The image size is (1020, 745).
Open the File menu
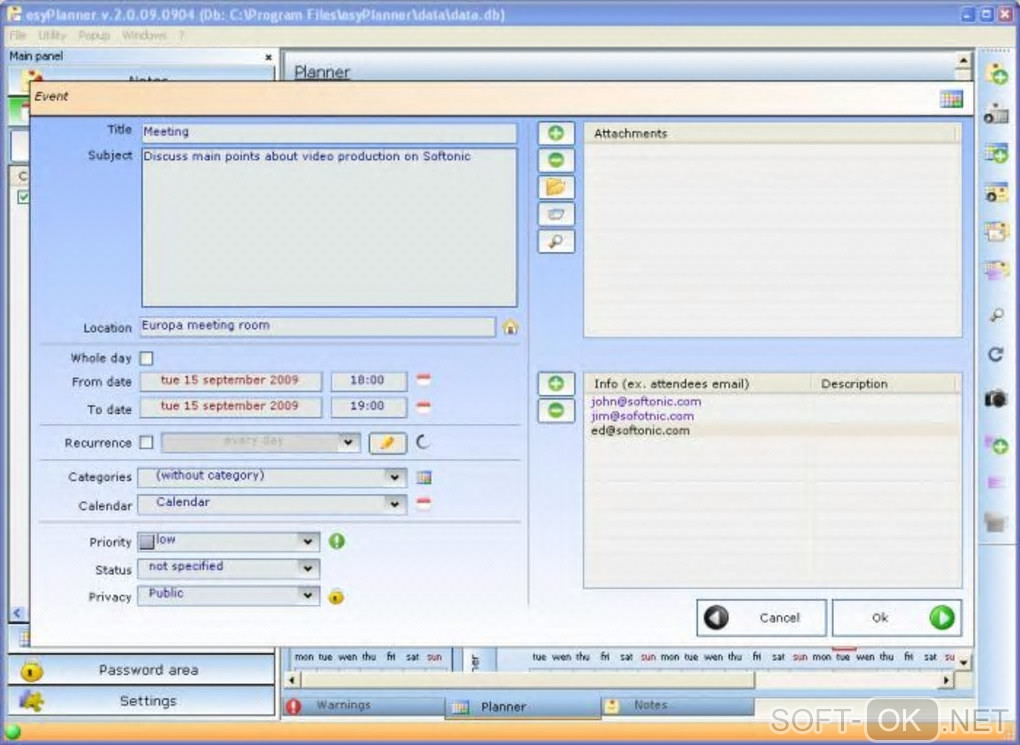point(18,35)
